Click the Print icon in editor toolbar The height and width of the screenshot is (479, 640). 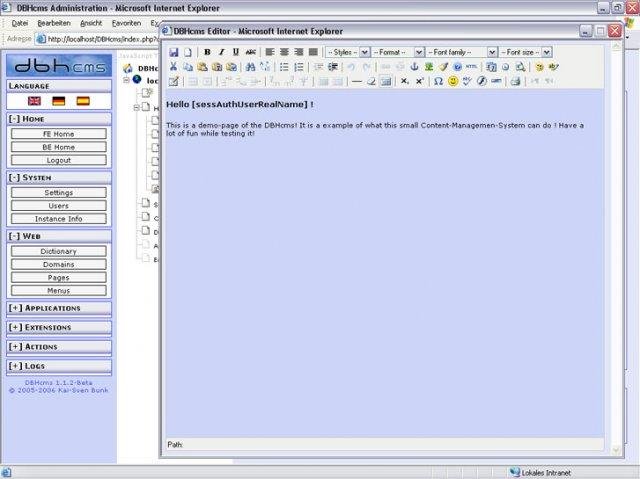(x=516, y=81)
